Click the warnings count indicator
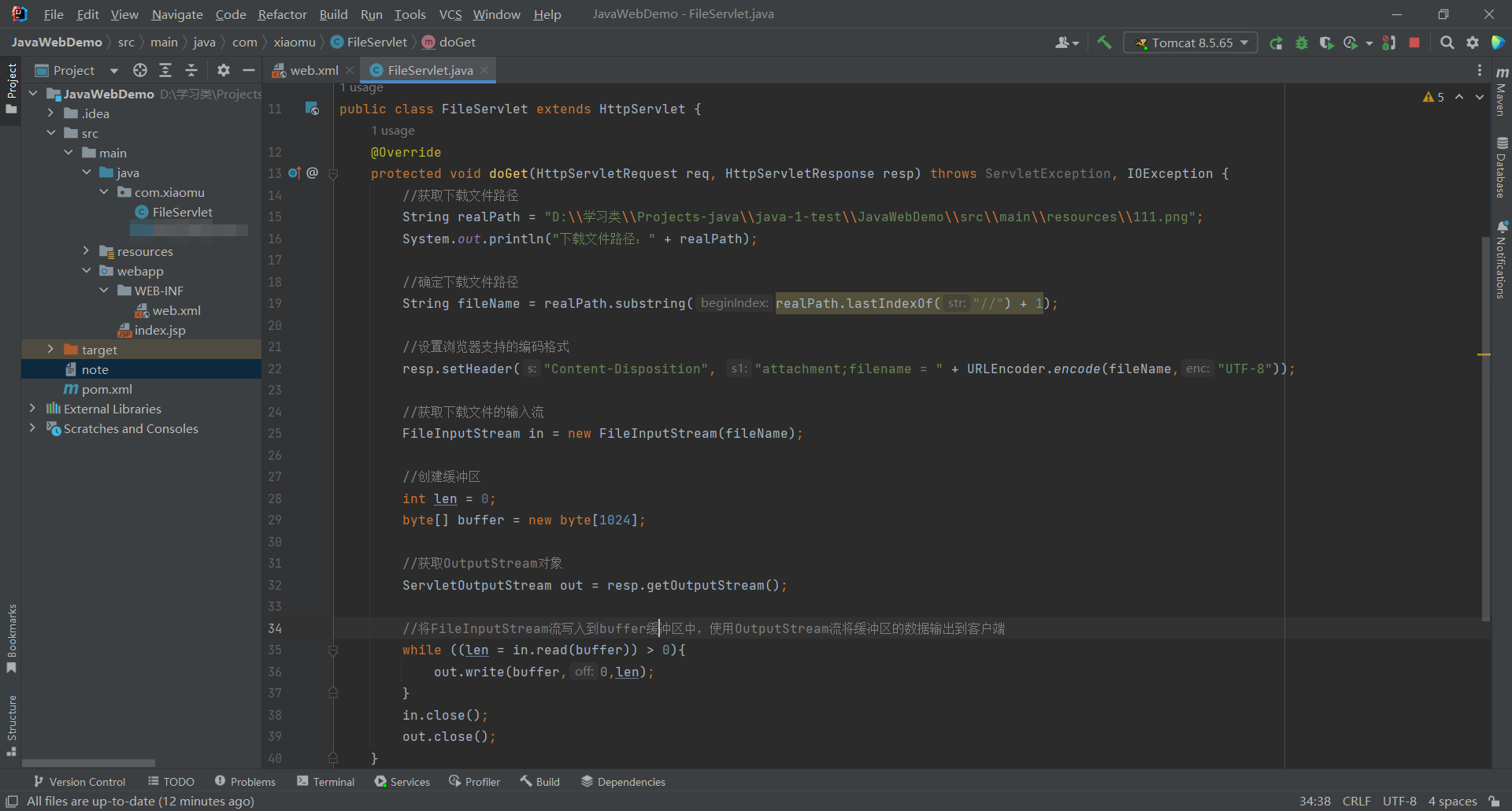This screenshot has height=811, width=1512. 1434,97
